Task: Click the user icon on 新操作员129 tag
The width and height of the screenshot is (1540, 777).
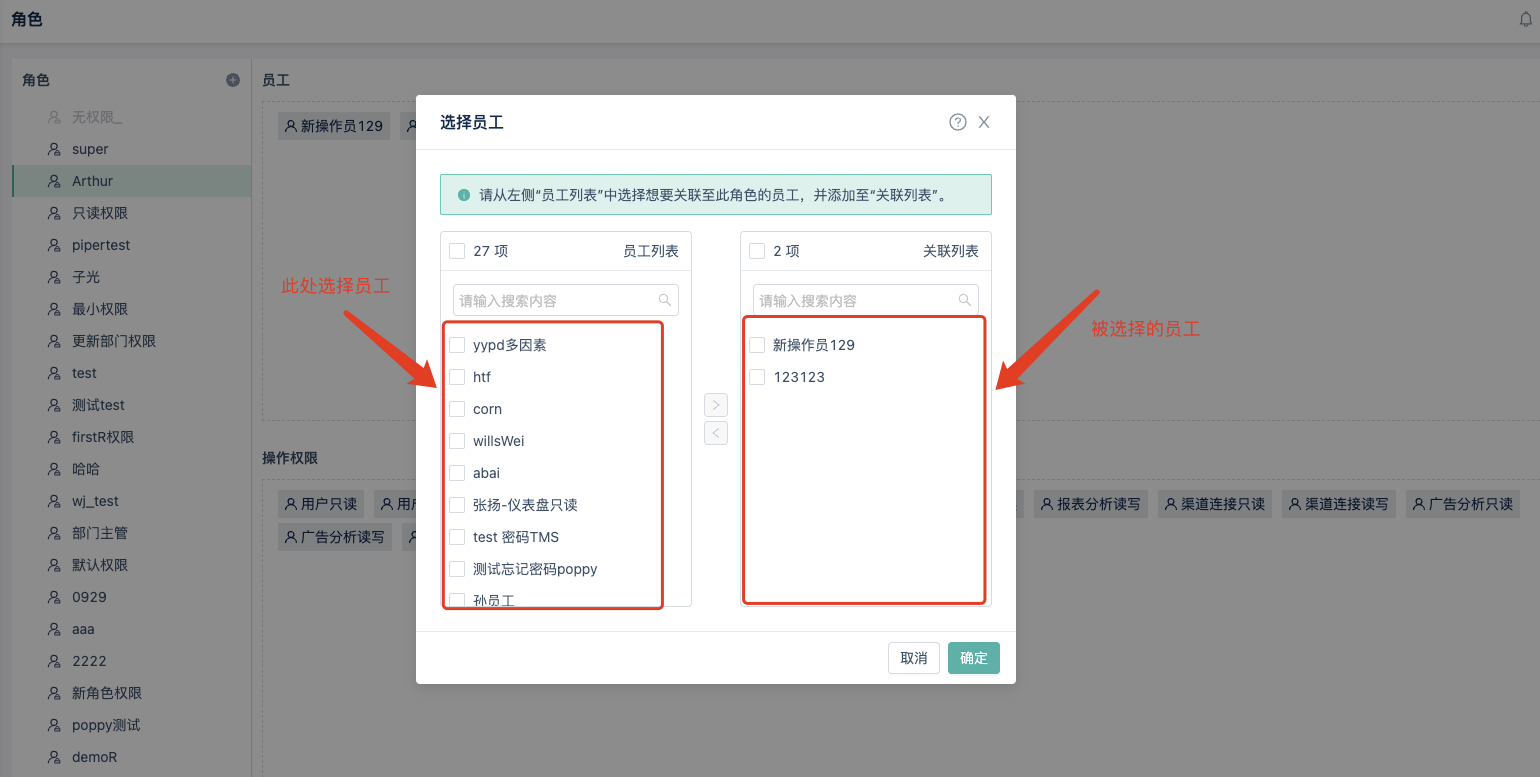Action: click(x=291, y=126)
